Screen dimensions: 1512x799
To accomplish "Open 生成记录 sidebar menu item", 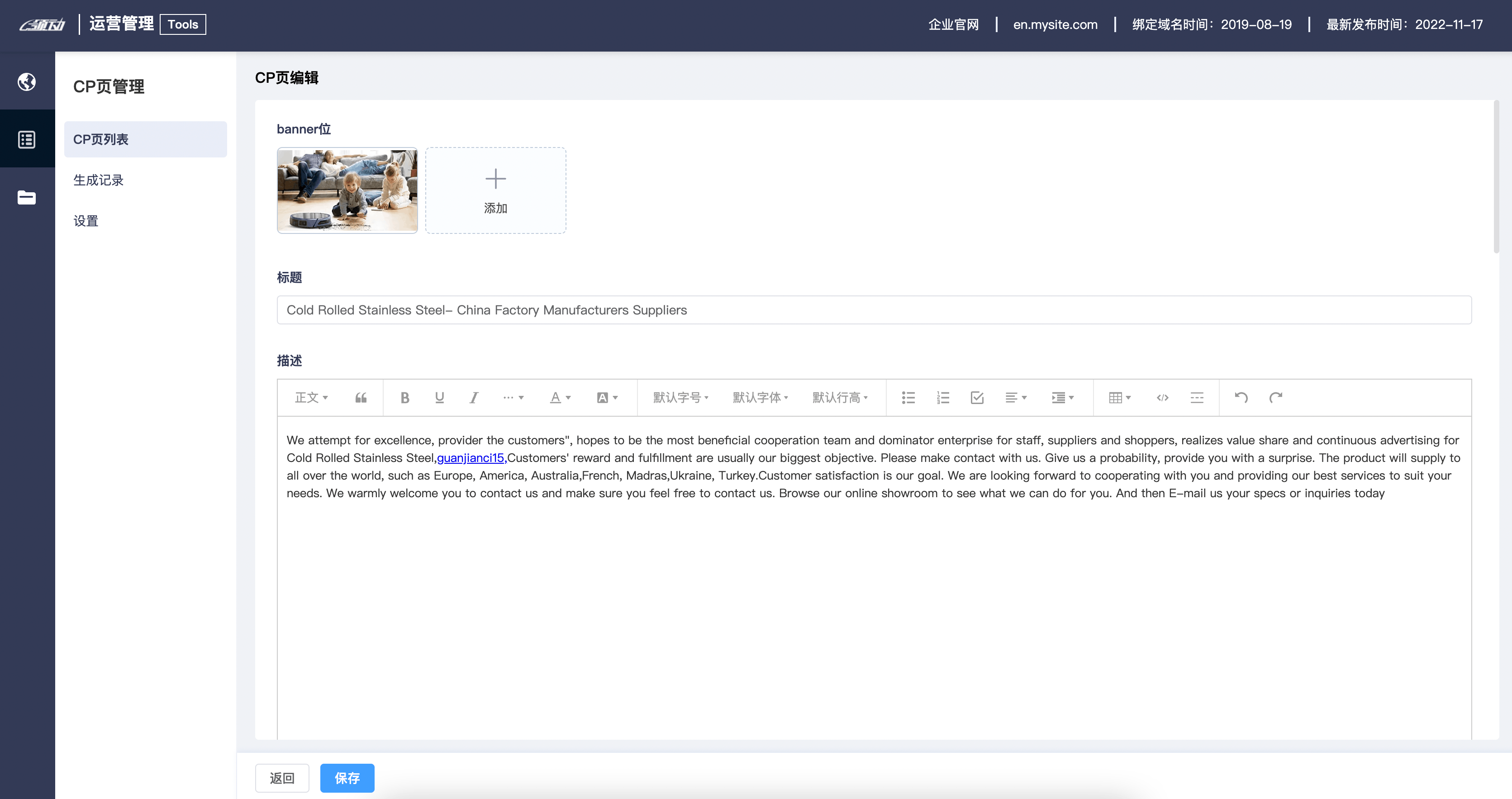I will point(99,180).
